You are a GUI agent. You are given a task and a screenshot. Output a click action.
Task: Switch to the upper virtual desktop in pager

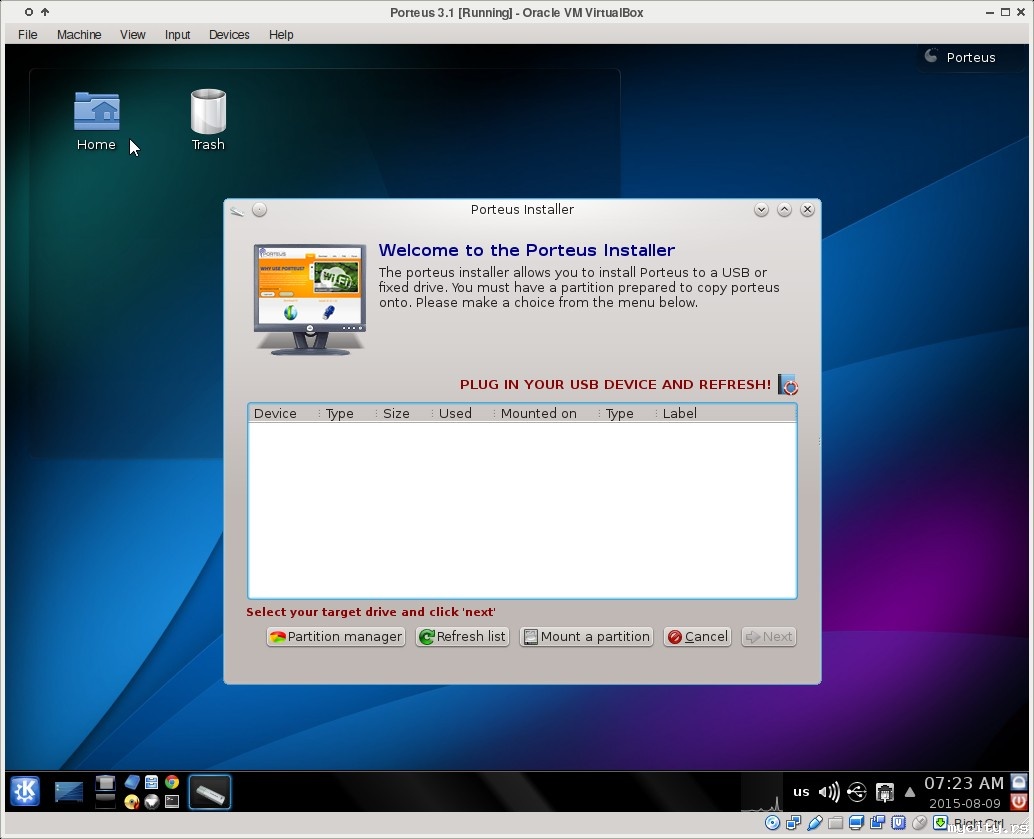click(106, 782)
